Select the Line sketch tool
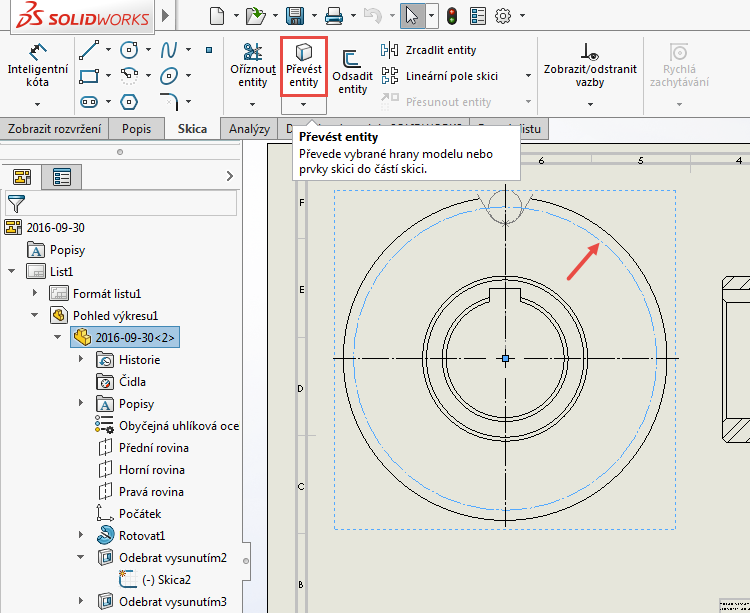750x613 pixels. [89, 50]
